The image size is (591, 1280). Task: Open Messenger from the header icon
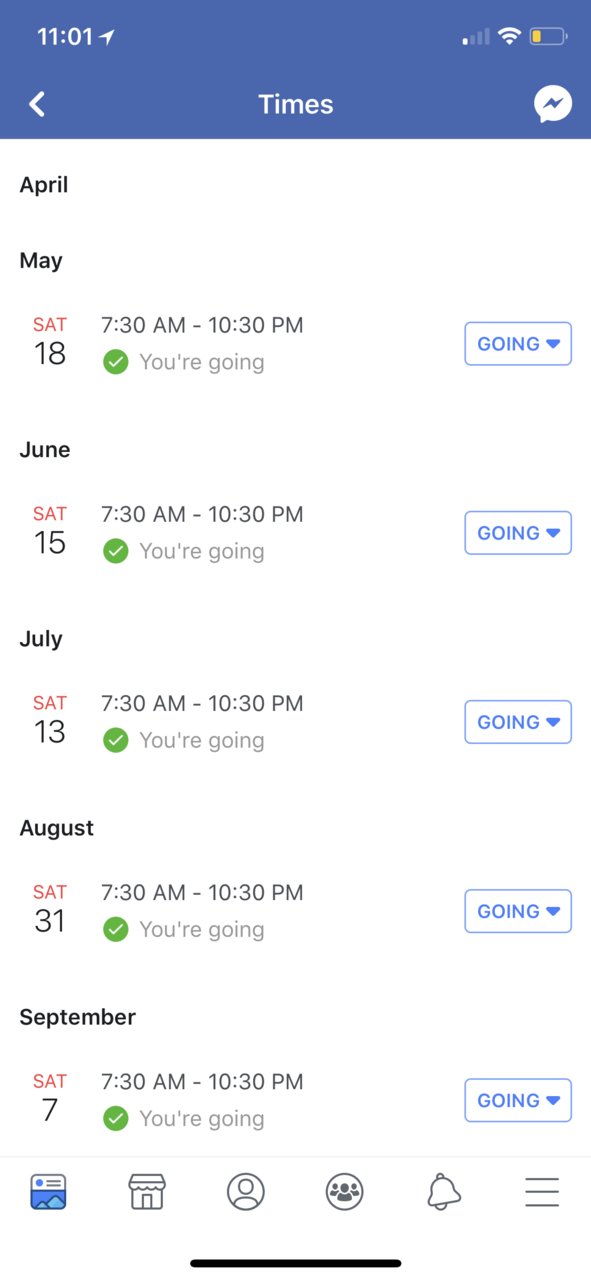[553, 104]
